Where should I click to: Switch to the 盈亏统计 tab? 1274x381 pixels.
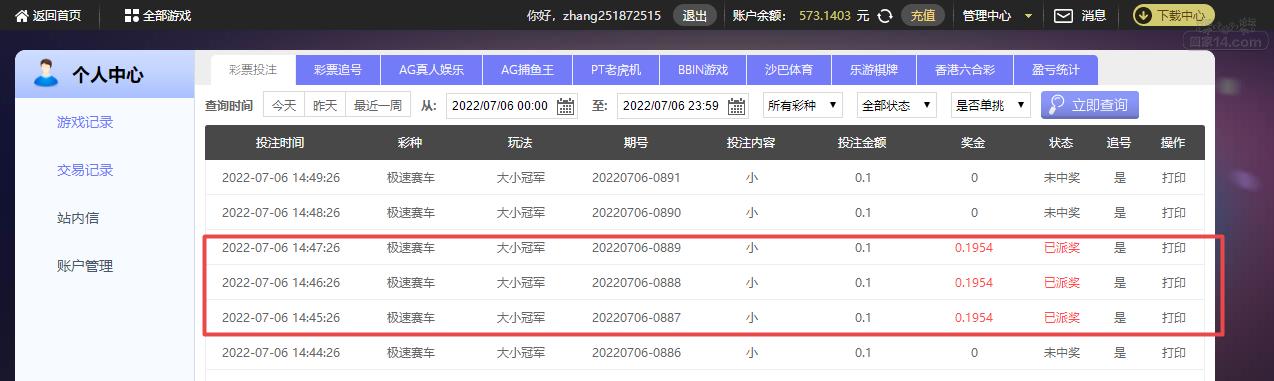coord(1055,70)
